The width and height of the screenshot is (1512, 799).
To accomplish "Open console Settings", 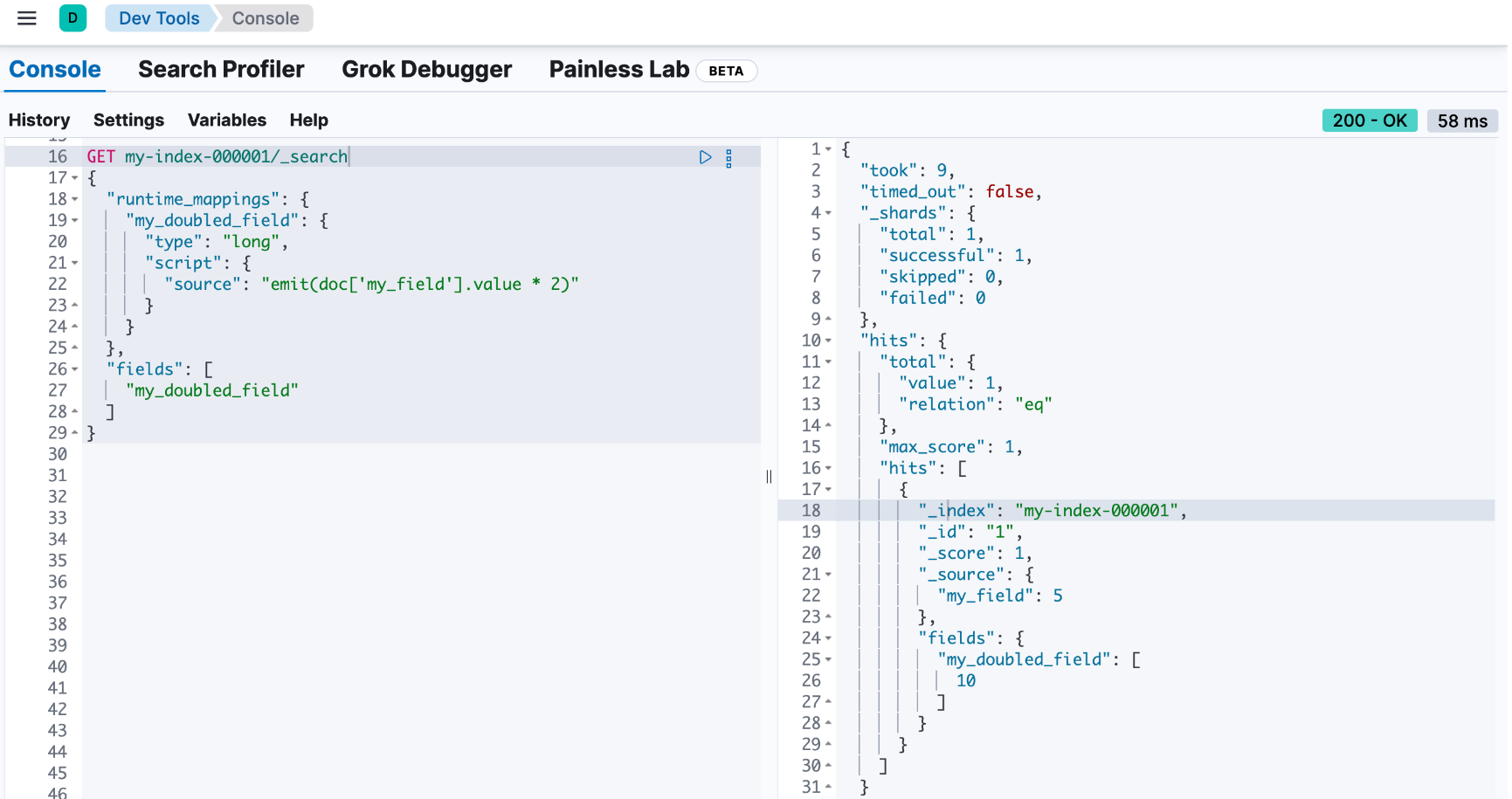I will click(128, 121).
